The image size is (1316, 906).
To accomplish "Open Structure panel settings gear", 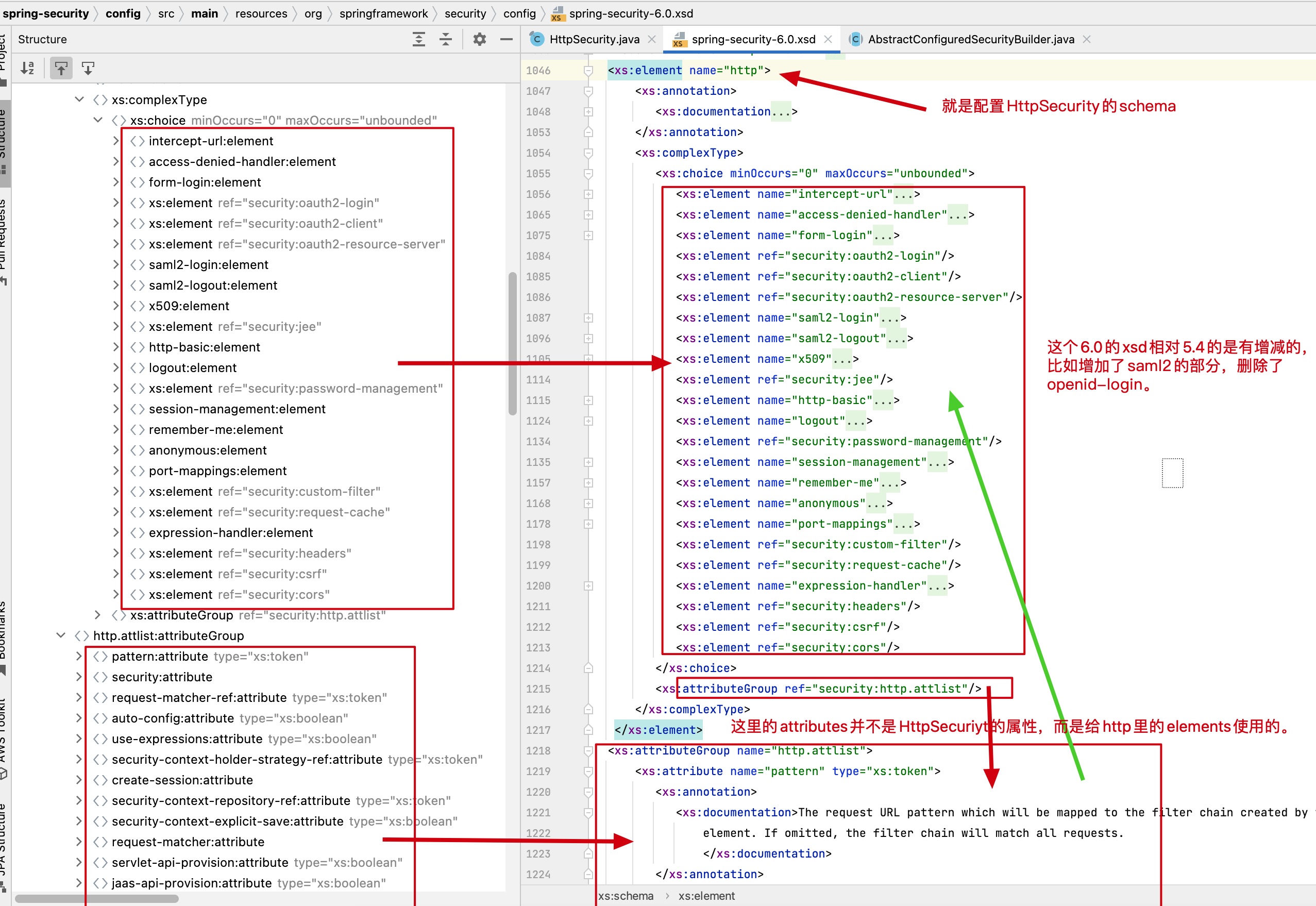I will [480, 39].
